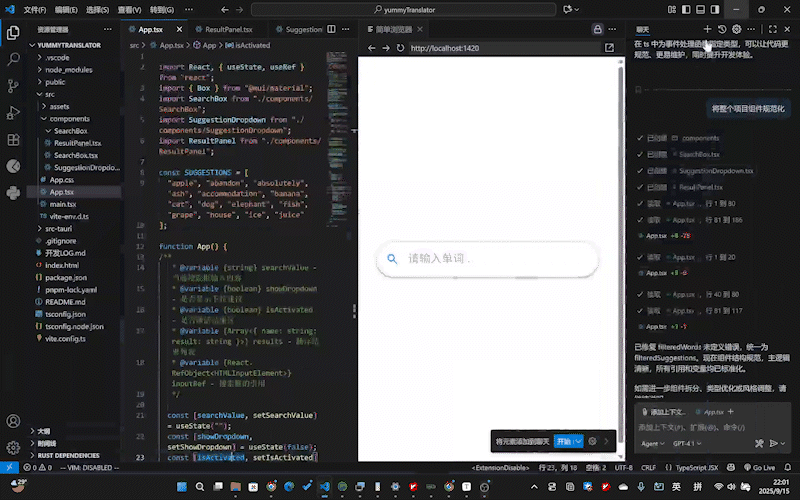Expand the node_modules folder

point(68,70)
